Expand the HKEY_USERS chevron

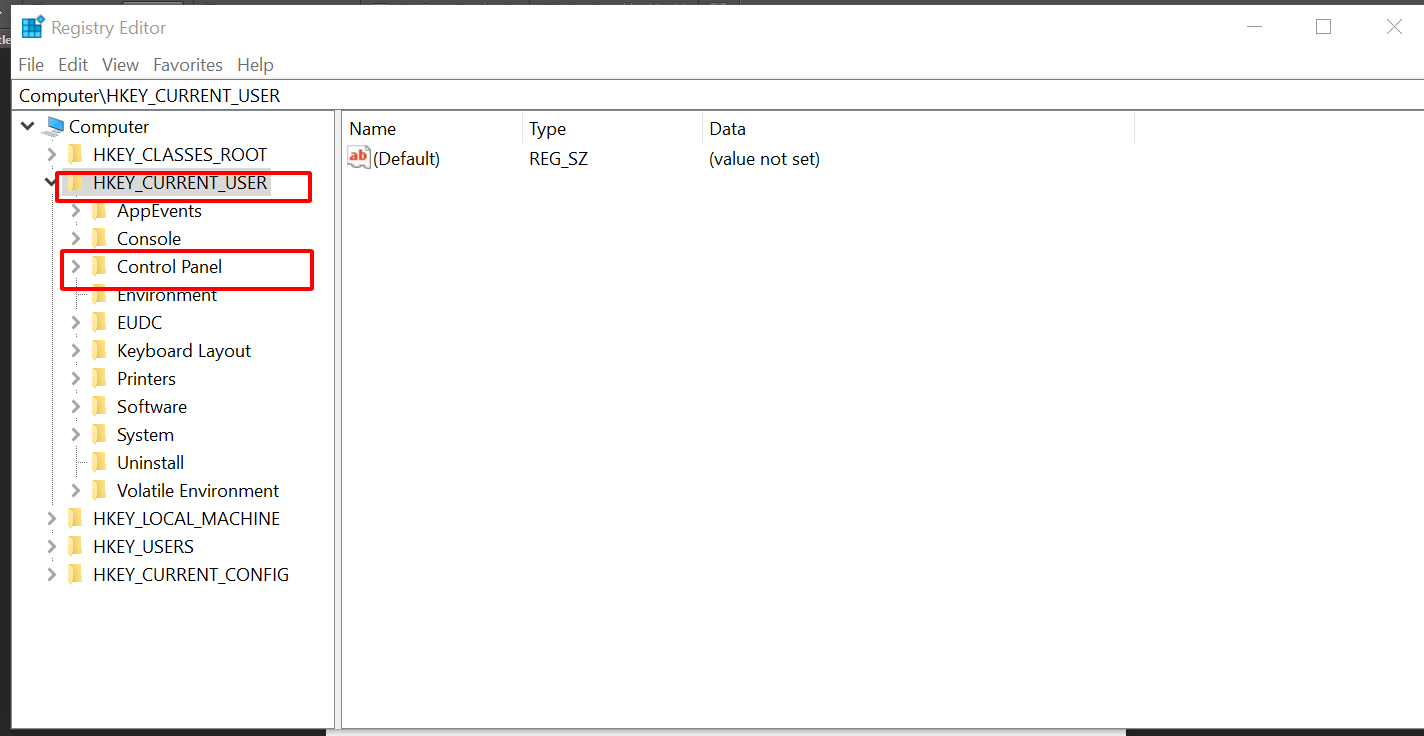tap(52, 547)
